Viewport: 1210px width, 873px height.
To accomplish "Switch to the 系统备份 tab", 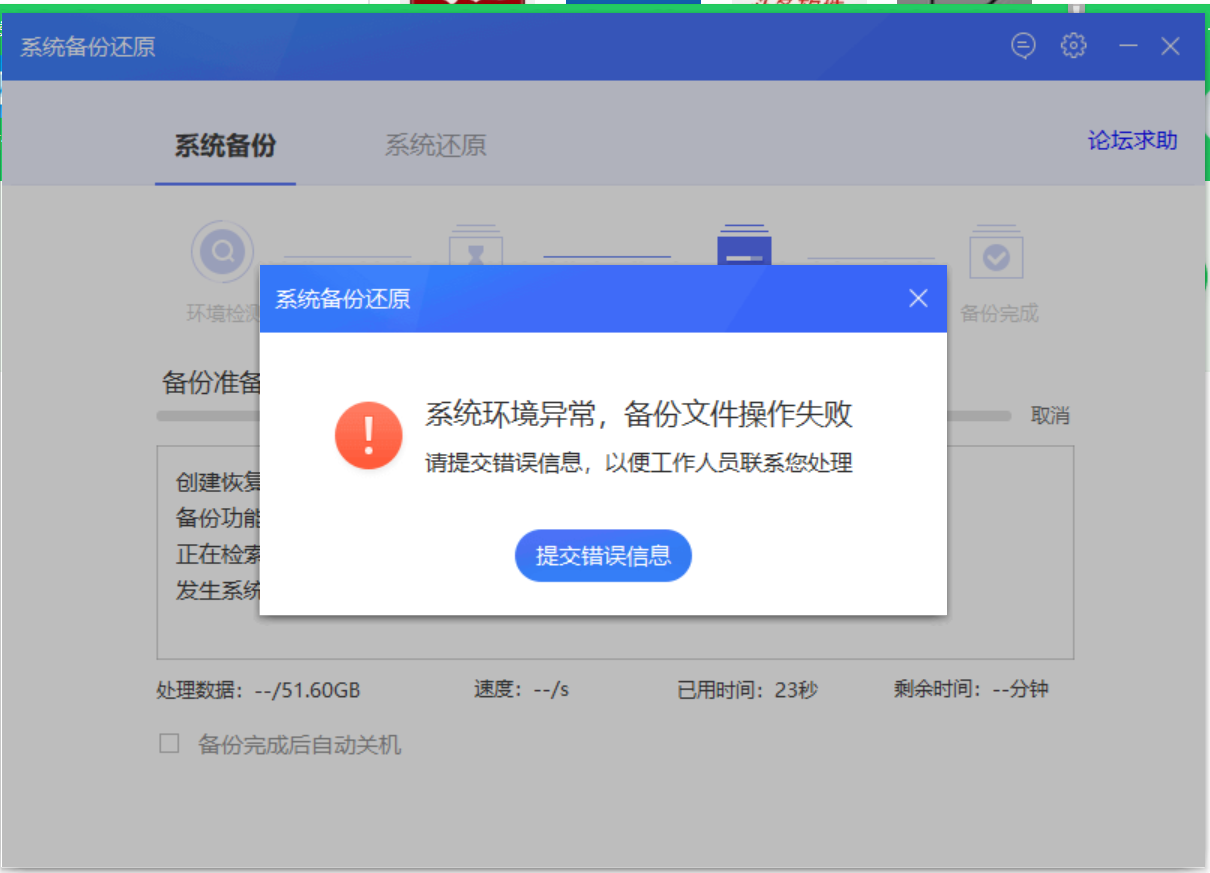I will click(x=225, y=146).
